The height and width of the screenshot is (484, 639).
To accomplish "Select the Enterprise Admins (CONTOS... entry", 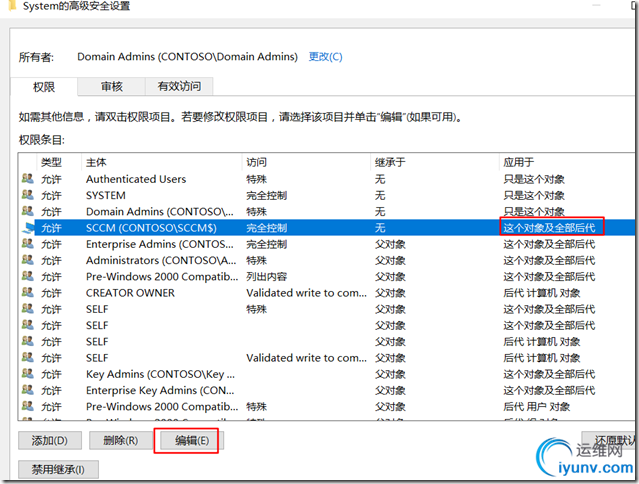I will coord(326,244).
